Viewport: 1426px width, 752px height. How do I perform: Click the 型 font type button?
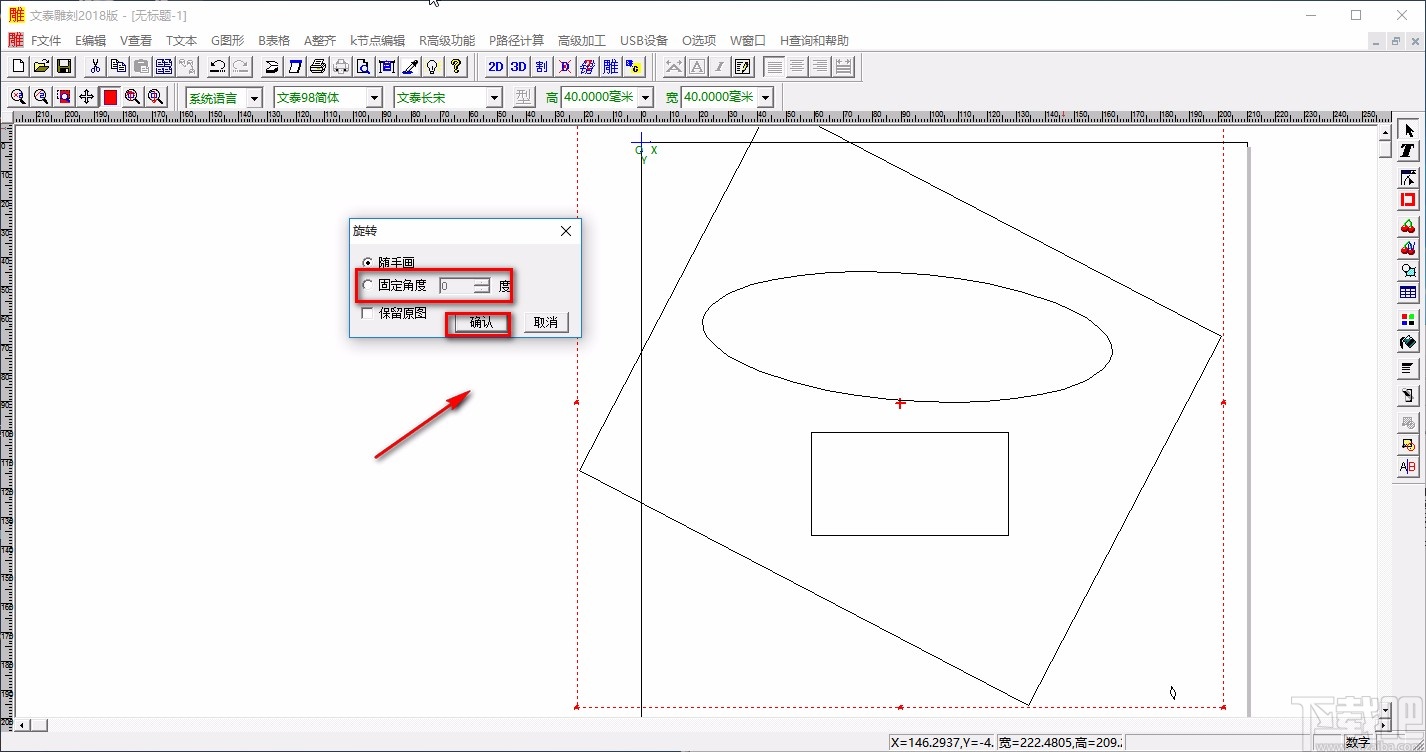click(x=524, y=97)
